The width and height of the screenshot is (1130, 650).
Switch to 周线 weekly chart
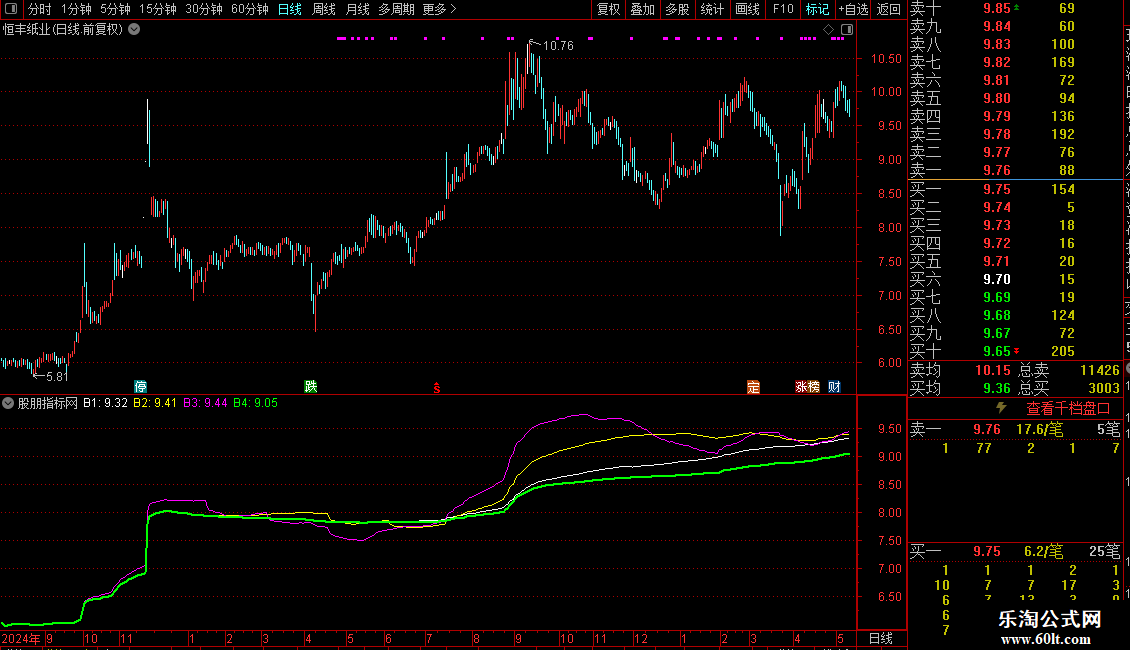pyautogui.click(x=324, y=9)
